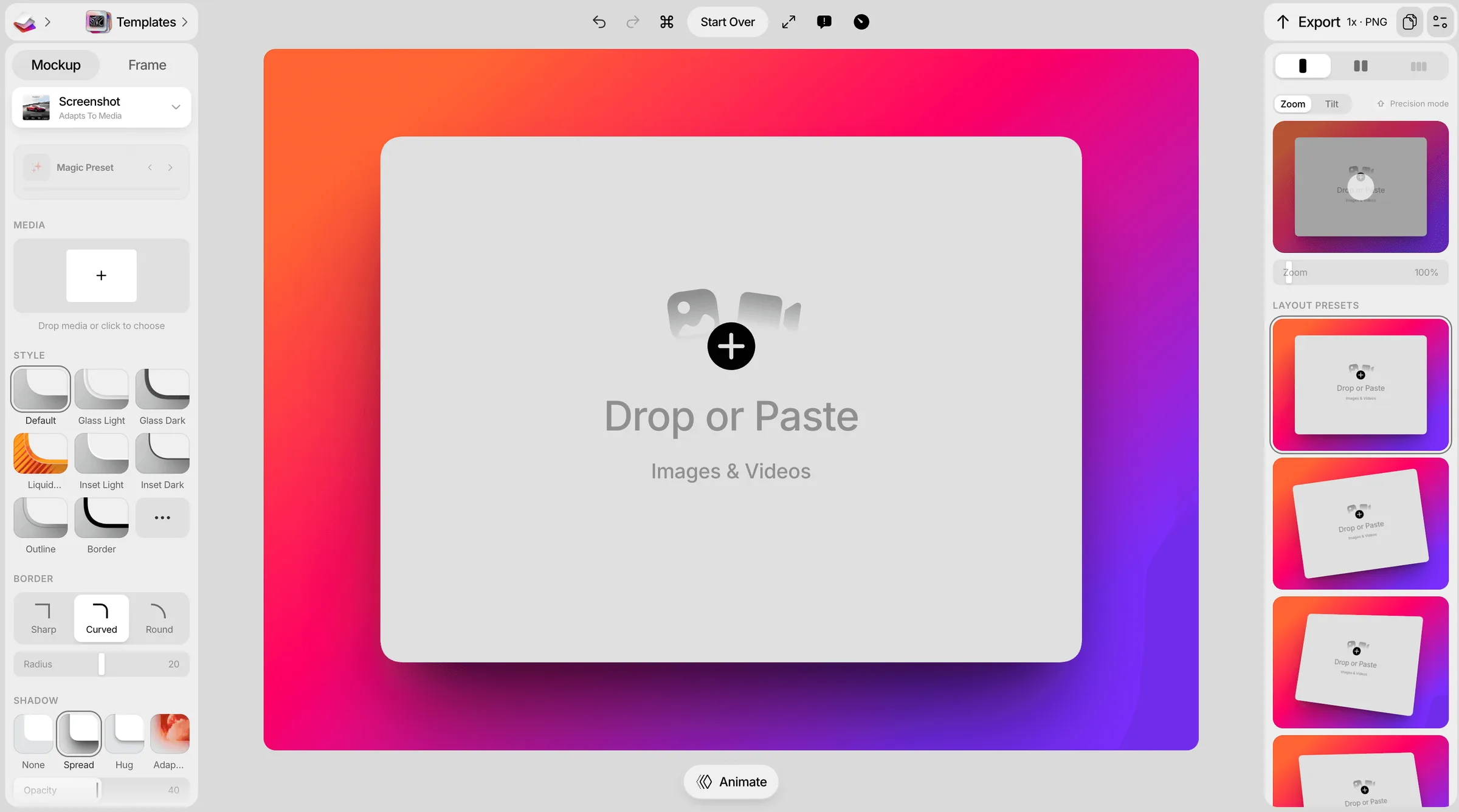This screenshot has width=1459, height=812.
Task: Open export settings sliders icon
Action: tap(1440, 22)
